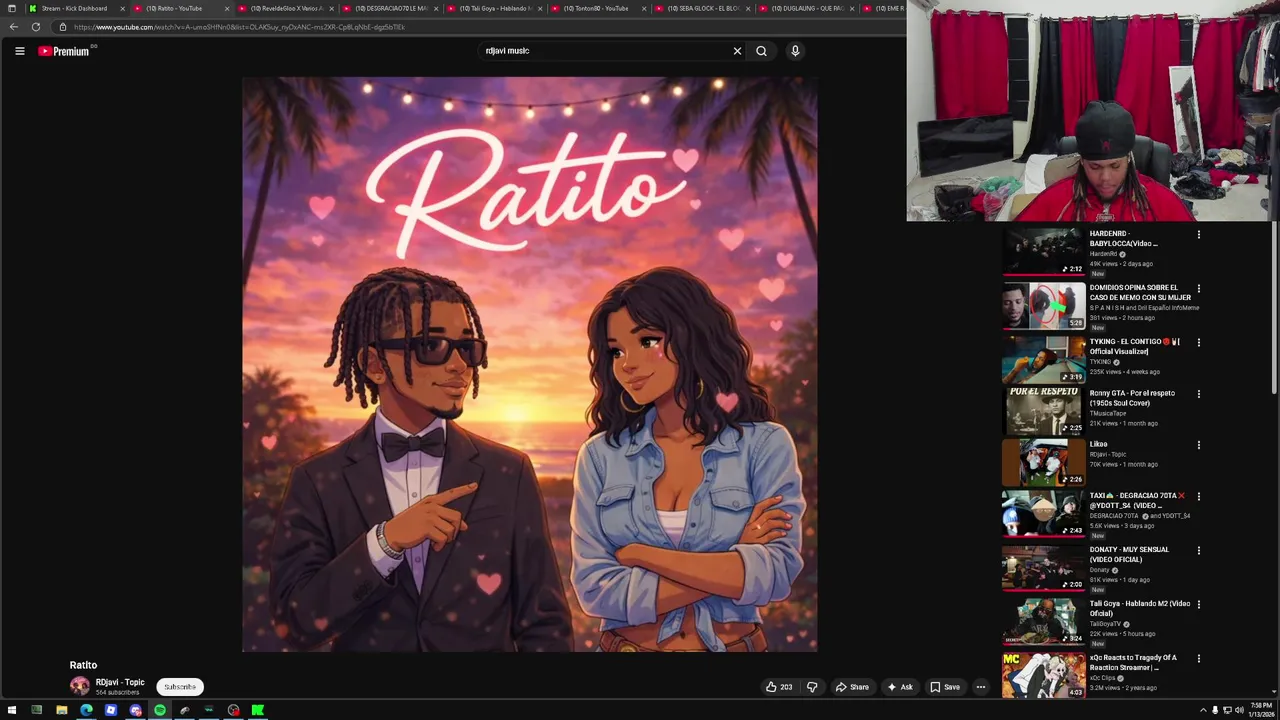The height and width of the screenshot is (720, 1280).
Task: Play DONATY - MUY SENSUAL thumbnail
Action: tap(1044, 568)
